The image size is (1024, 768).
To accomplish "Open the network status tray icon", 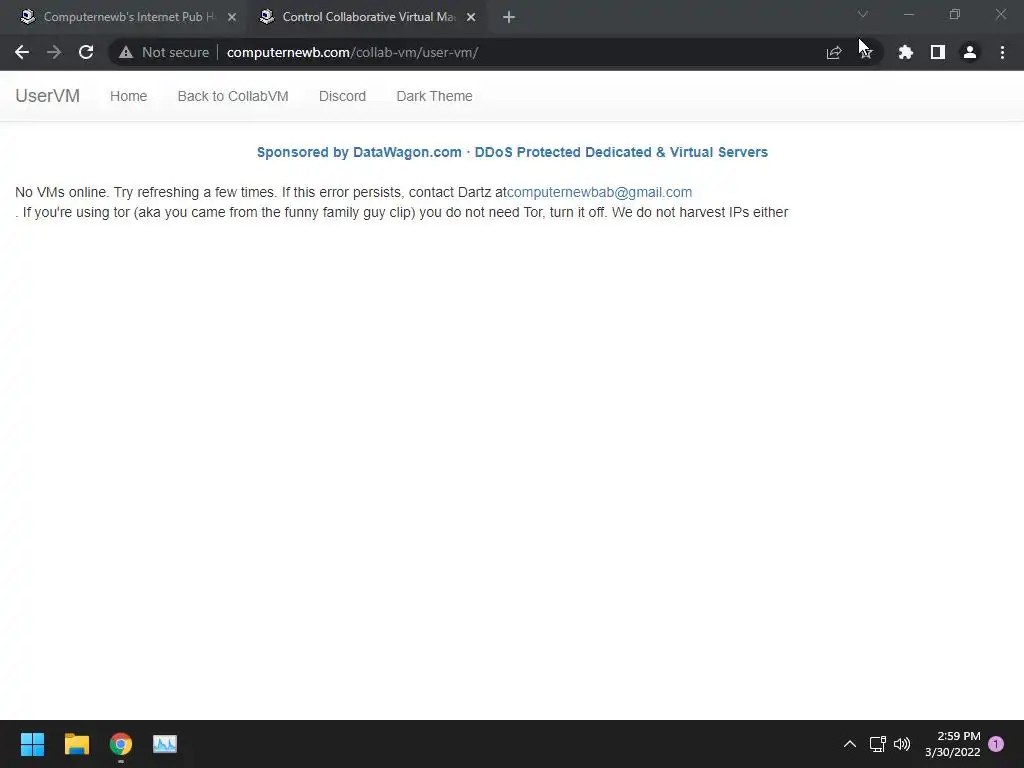I will [878, 744].
